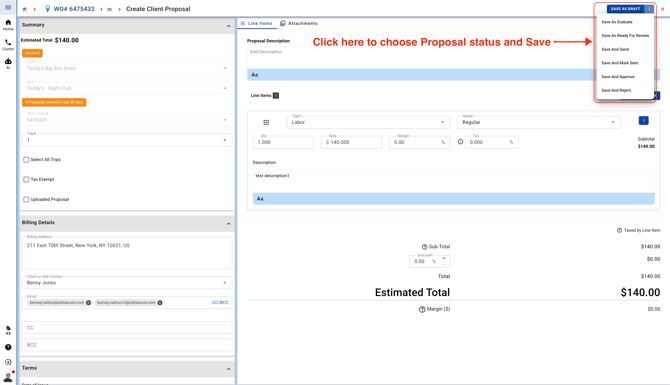Image resolution: width=670 pixels, height=385 pixels.
Task: Click the breadcrumb icon after WO# 6475433
Action: pyautogui.click(x=110, y=9)
